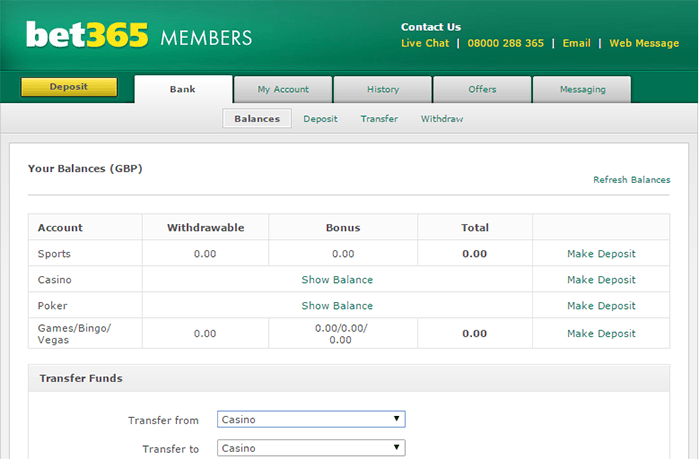The height and width of the screenshot is (459, 699).
Task: Open the Transfer to dropdown
Action: tap(311, 448)
